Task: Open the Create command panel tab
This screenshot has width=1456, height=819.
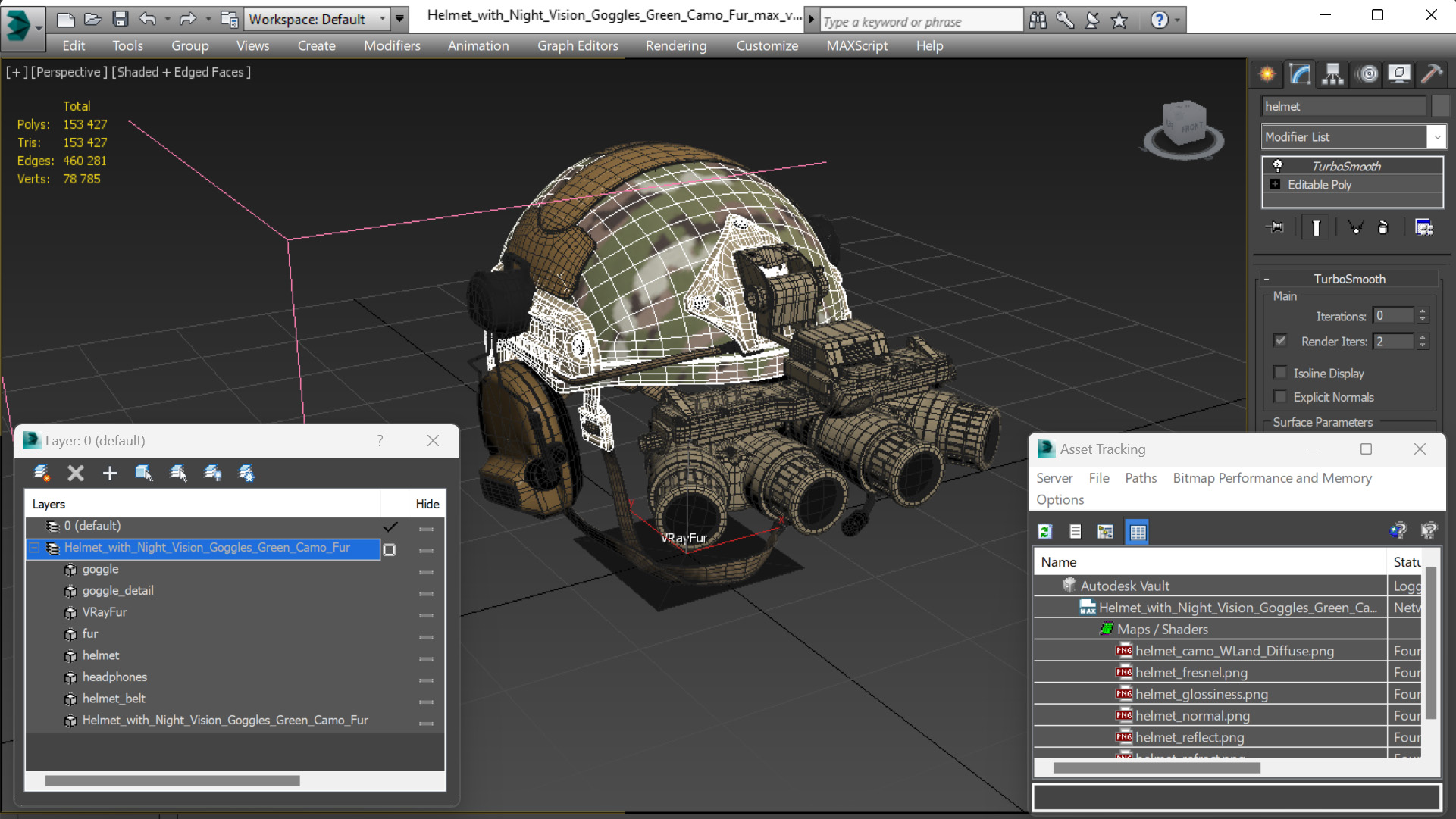Action: (x=1267, y=73)
